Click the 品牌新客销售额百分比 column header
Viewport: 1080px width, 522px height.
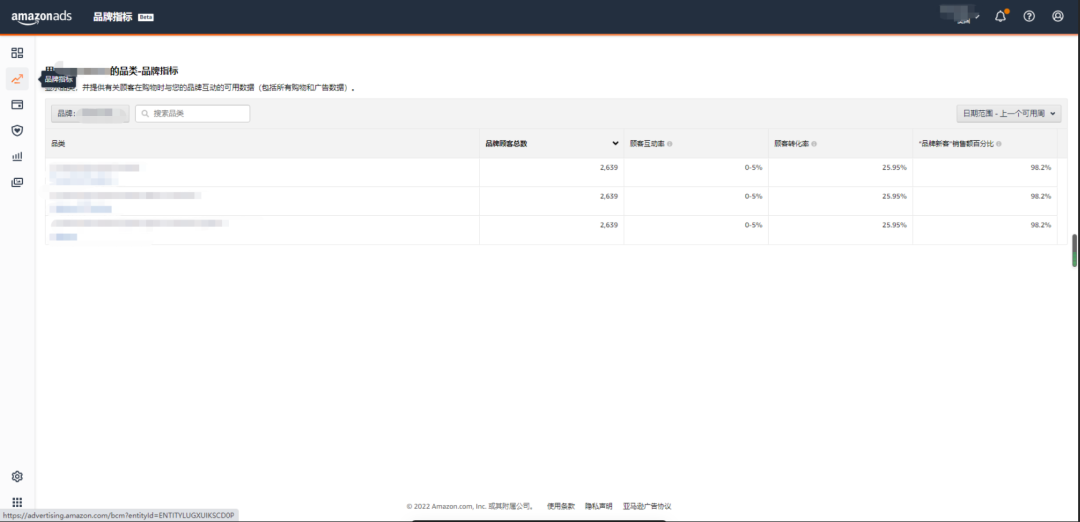pyautogui.click(x=956, y=144)
